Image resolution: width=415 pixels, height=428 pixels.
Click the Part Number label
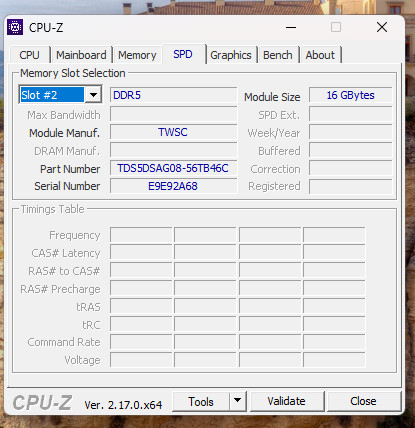70,169
